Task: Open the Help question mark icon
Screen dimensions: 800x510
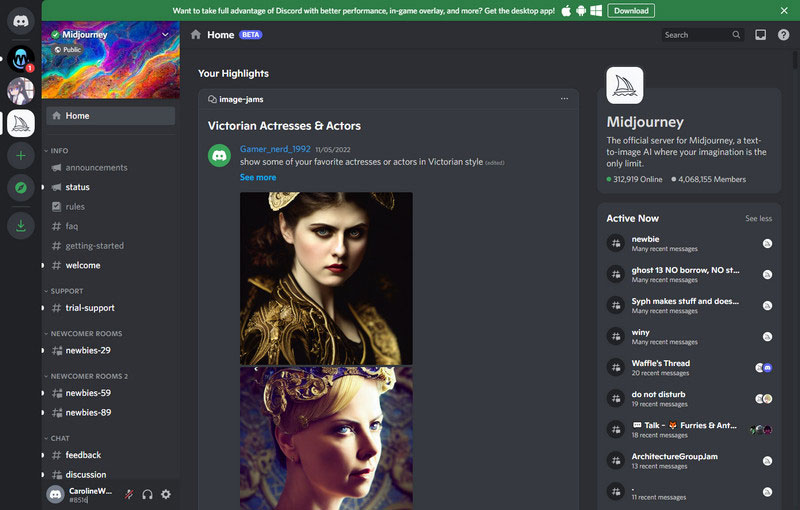Action: coord(783,35)
